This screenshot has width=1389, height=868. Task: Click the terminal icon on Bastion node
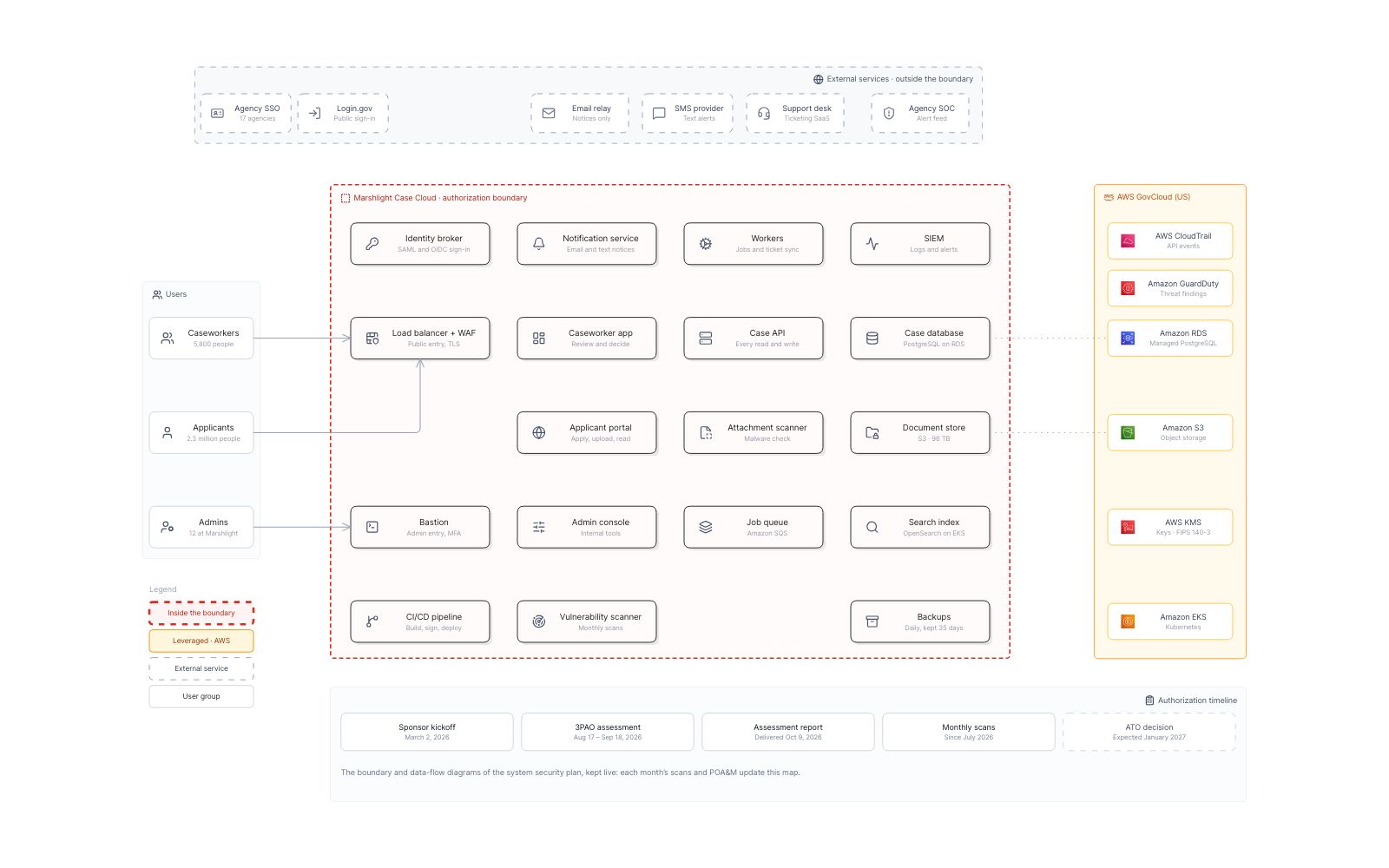(x=372, y=528)
